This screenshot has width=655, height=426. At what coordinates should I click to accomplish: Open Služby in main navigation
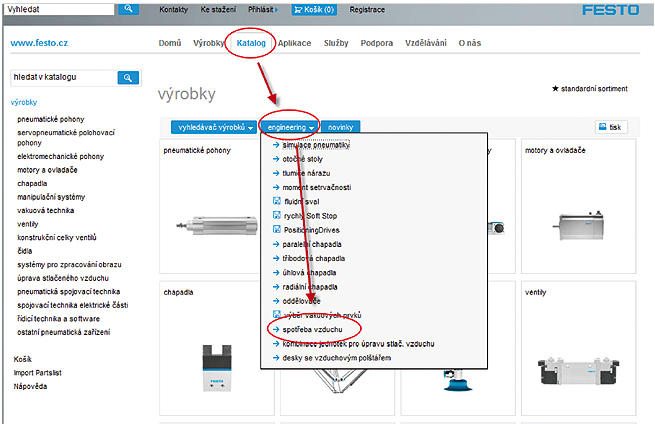click(336, 43)
